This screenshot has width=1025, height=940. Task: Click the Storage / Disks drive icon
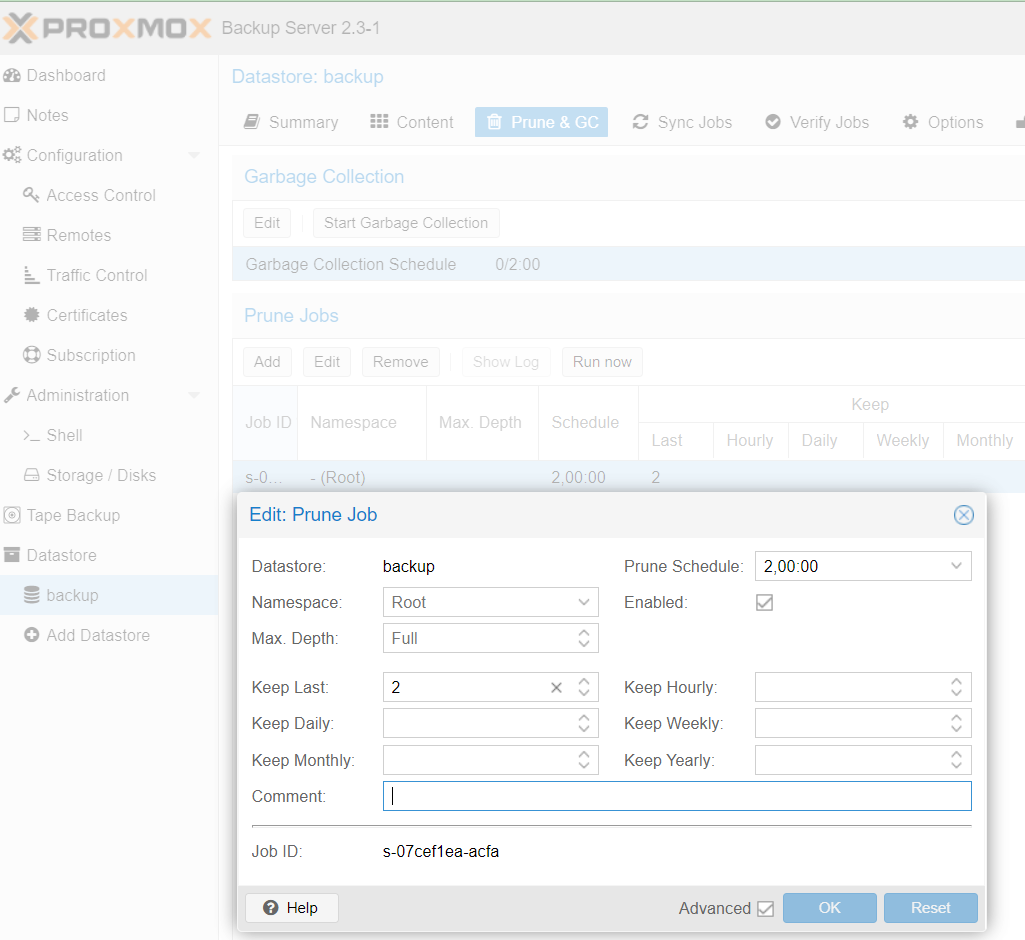click(x=31, y=475)
